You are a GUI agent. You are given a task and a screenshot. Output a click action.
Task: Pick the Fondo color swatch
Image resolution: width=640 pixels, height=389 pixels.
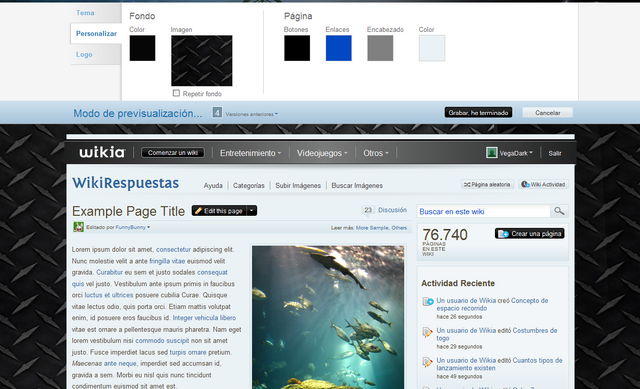pos(142,48)
